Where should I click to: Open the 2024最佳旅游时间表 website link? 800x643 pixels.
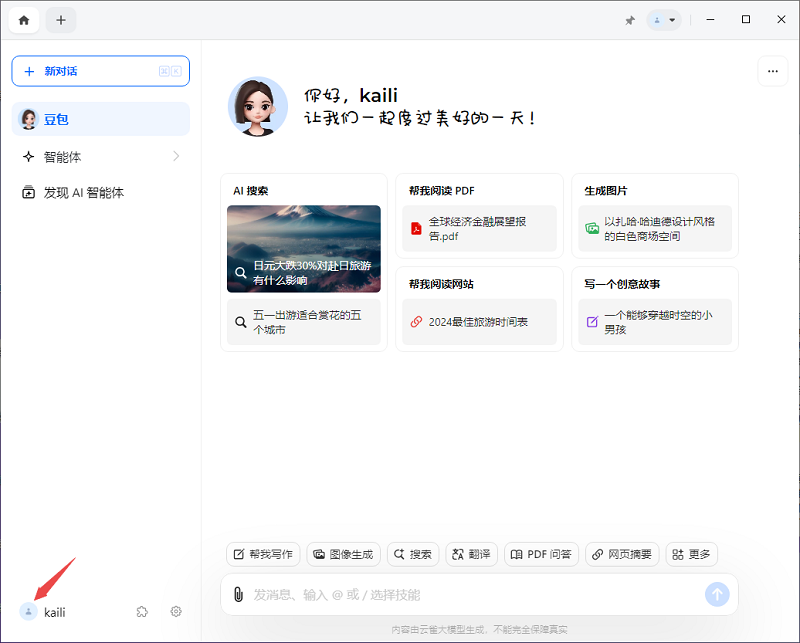click(x=479, y=322)
